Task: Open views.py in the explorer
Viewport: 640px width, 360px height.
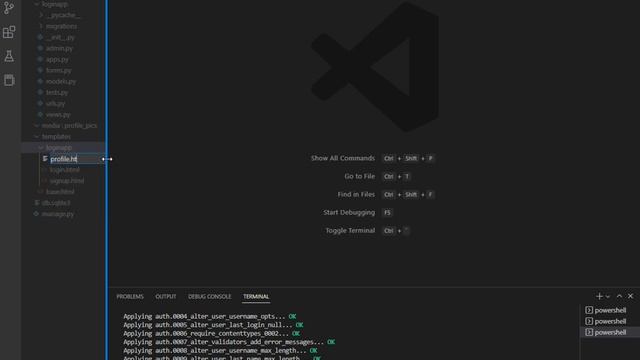Action: pos(58,115)
